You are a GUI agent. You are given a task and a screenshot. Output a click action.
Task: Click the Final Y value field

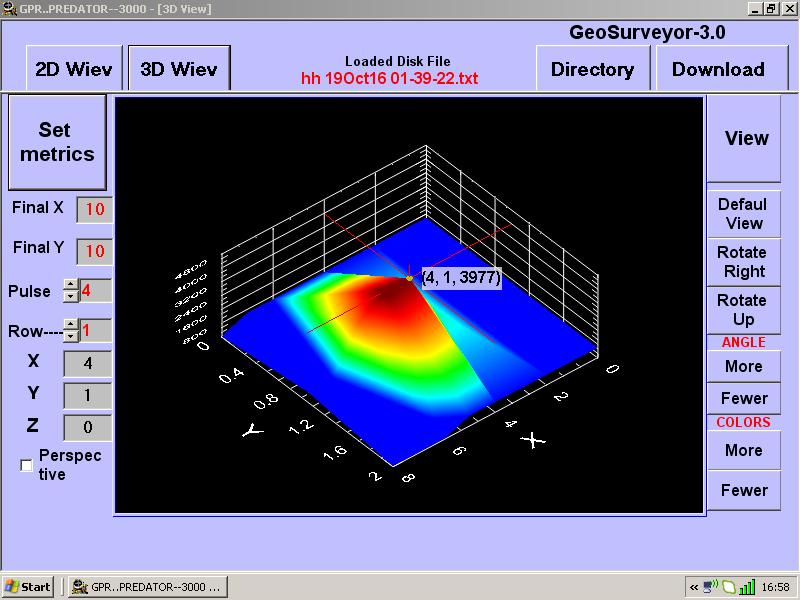coord(94,251)
